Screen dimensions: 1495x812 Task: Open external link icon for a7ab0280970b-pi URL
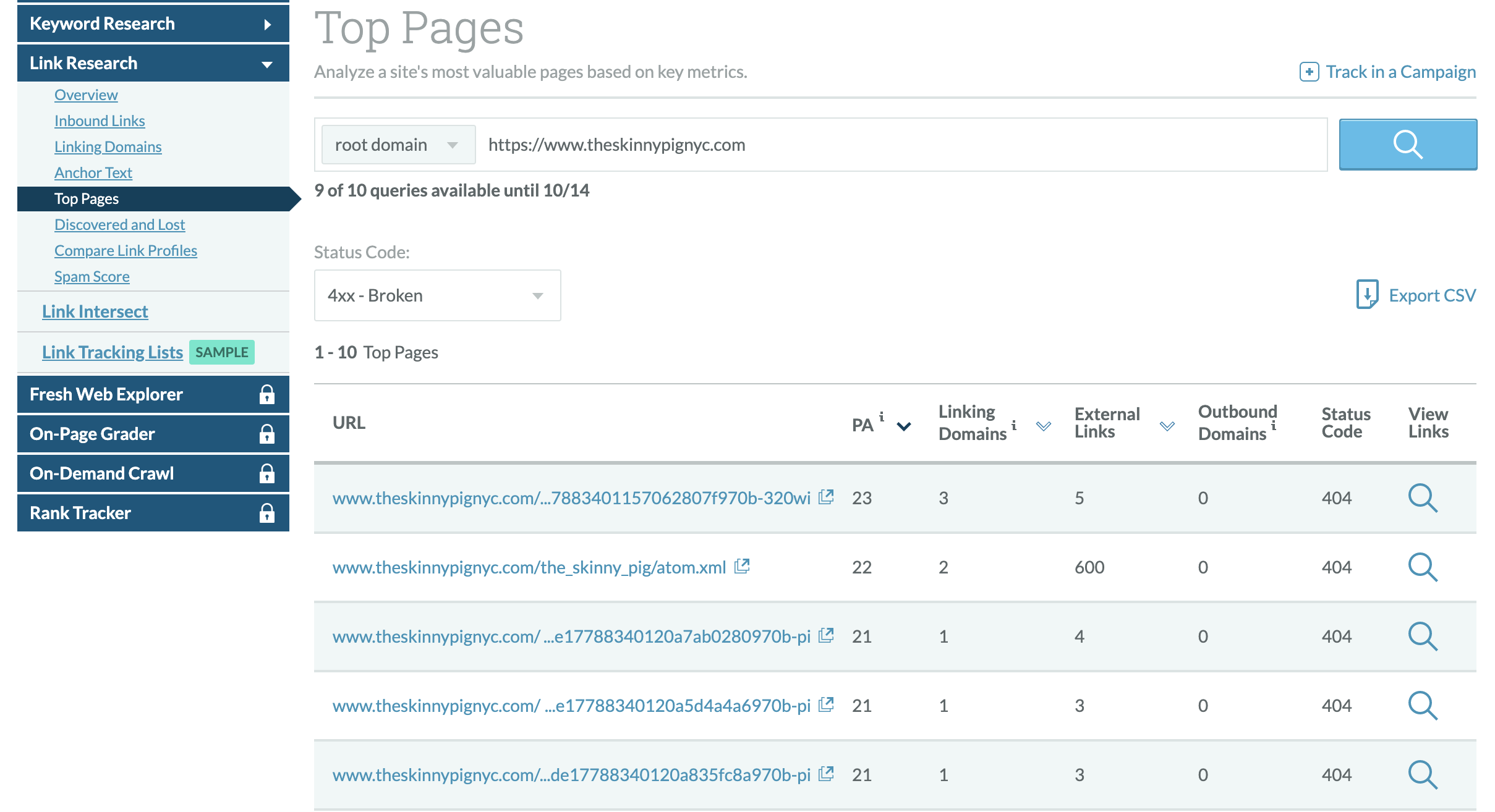(x=826, y=635)
